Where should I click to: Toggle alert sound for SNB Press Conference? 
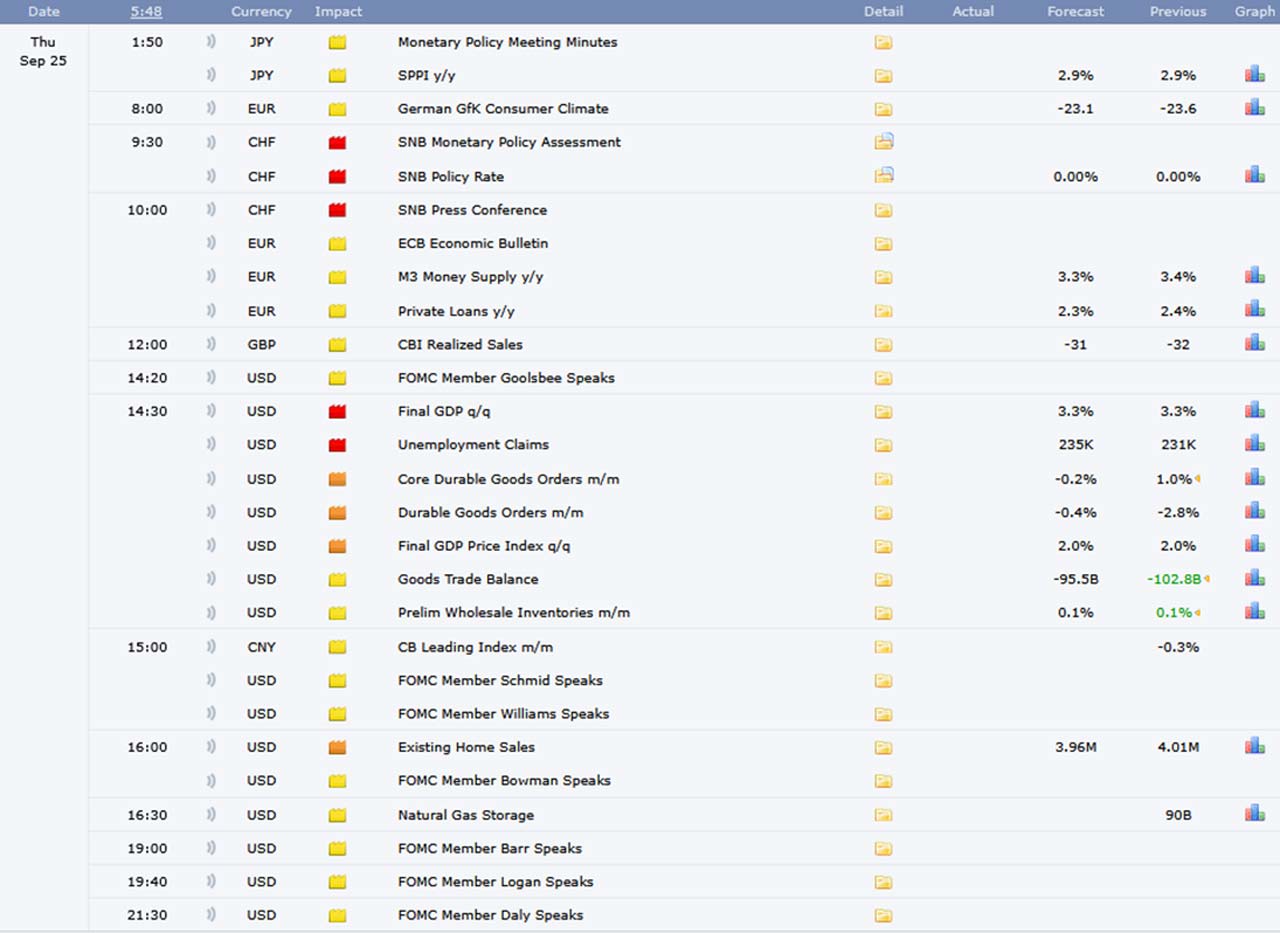(211, 210)
